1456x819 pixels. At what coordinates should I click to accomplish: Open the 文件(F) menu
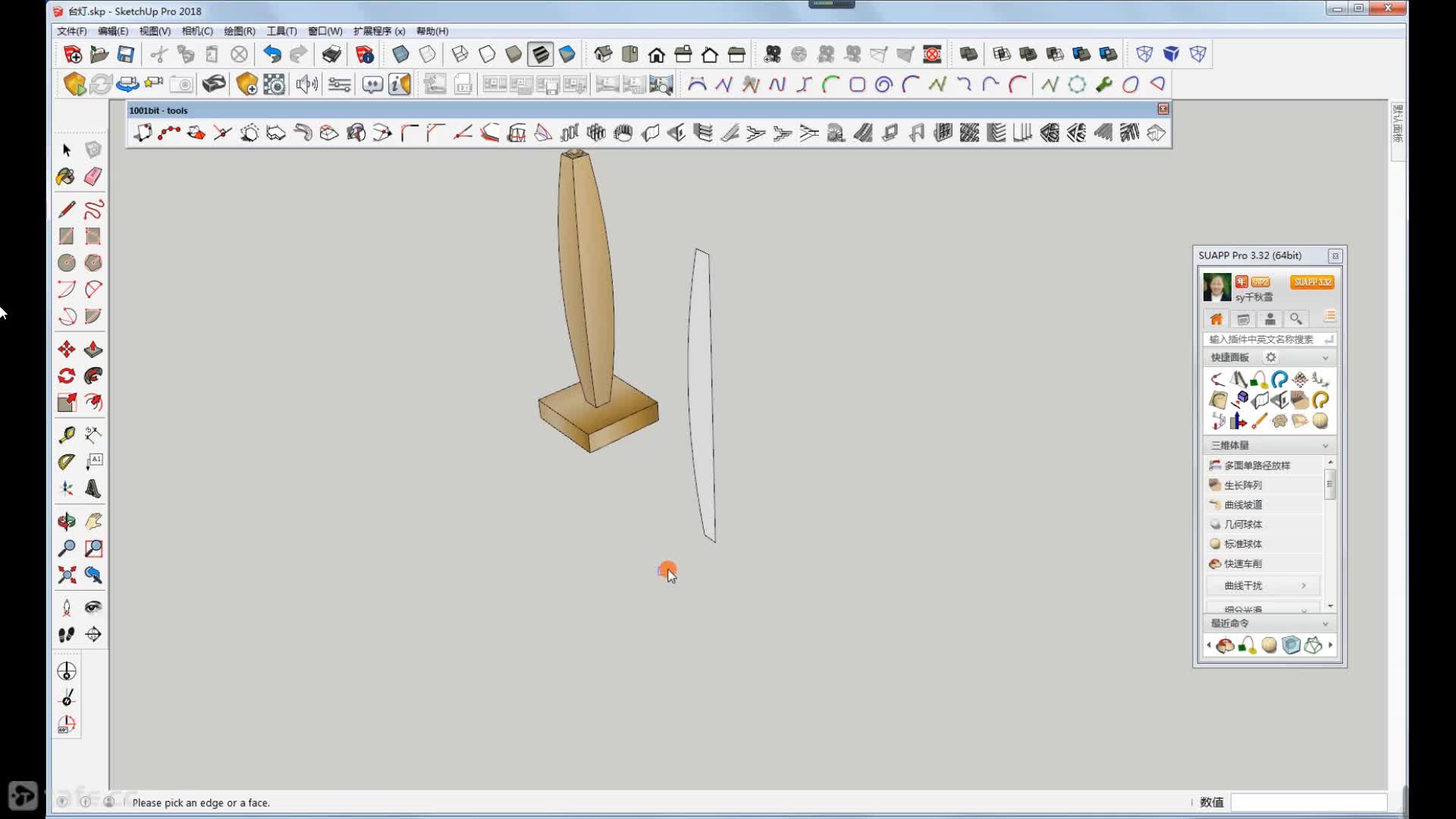72,31
